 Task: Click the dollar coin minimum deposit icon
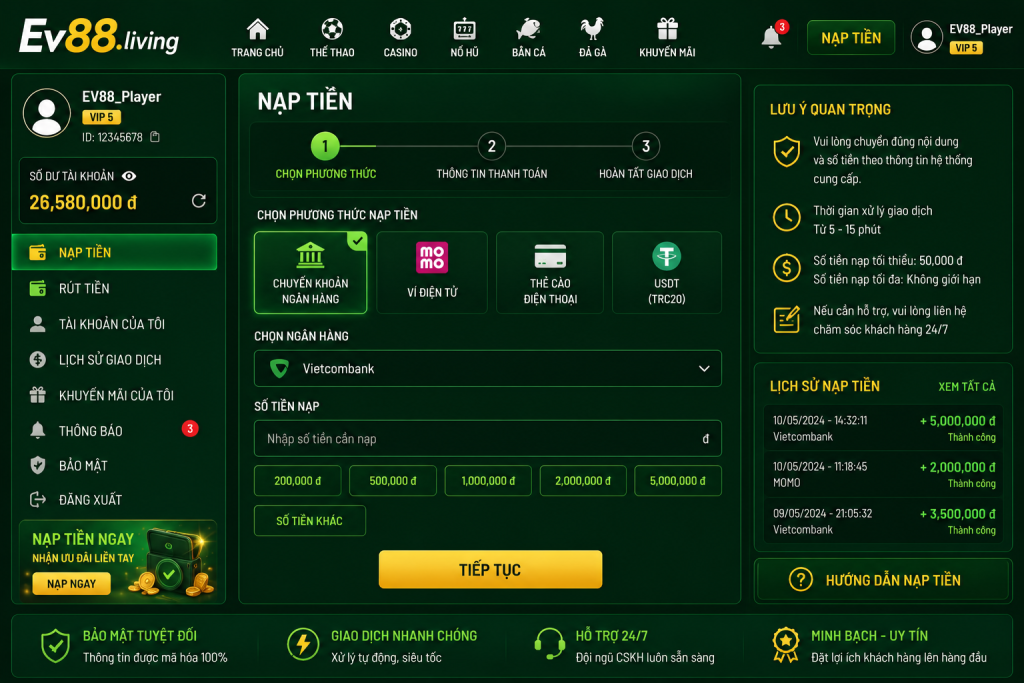787,268
